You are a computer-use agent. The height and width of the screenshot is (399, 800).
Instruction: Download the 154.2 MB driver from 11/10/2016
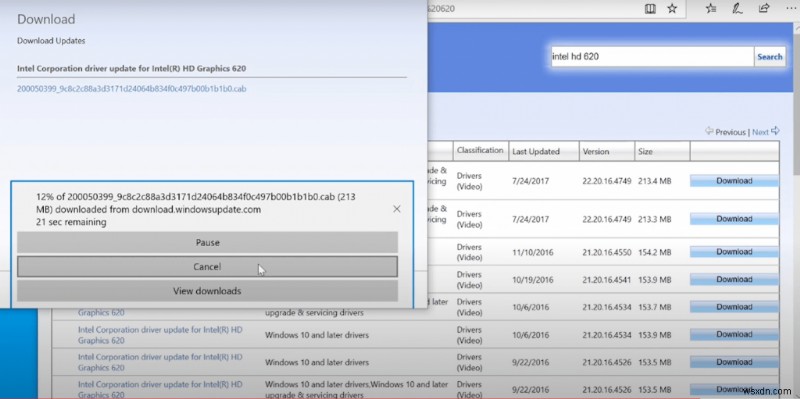click(734, 252)
